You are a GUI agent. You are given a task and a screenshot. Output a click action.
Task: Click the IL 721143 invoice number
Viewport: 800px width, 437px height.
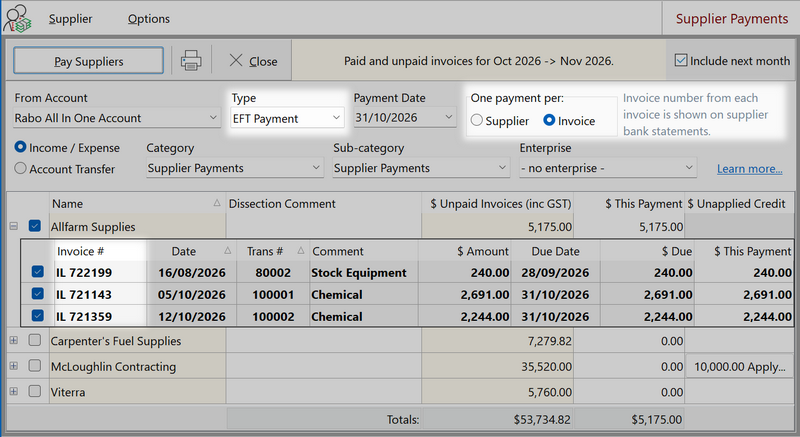84,295
